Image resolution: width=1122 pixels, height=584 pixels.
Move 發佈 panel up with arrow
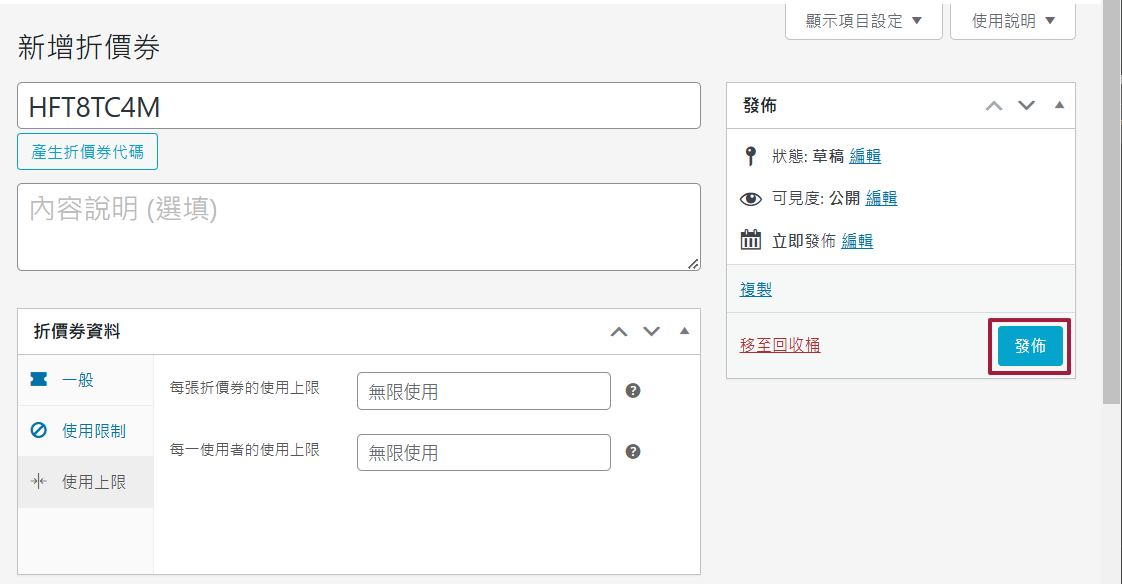tap(993, 106)
